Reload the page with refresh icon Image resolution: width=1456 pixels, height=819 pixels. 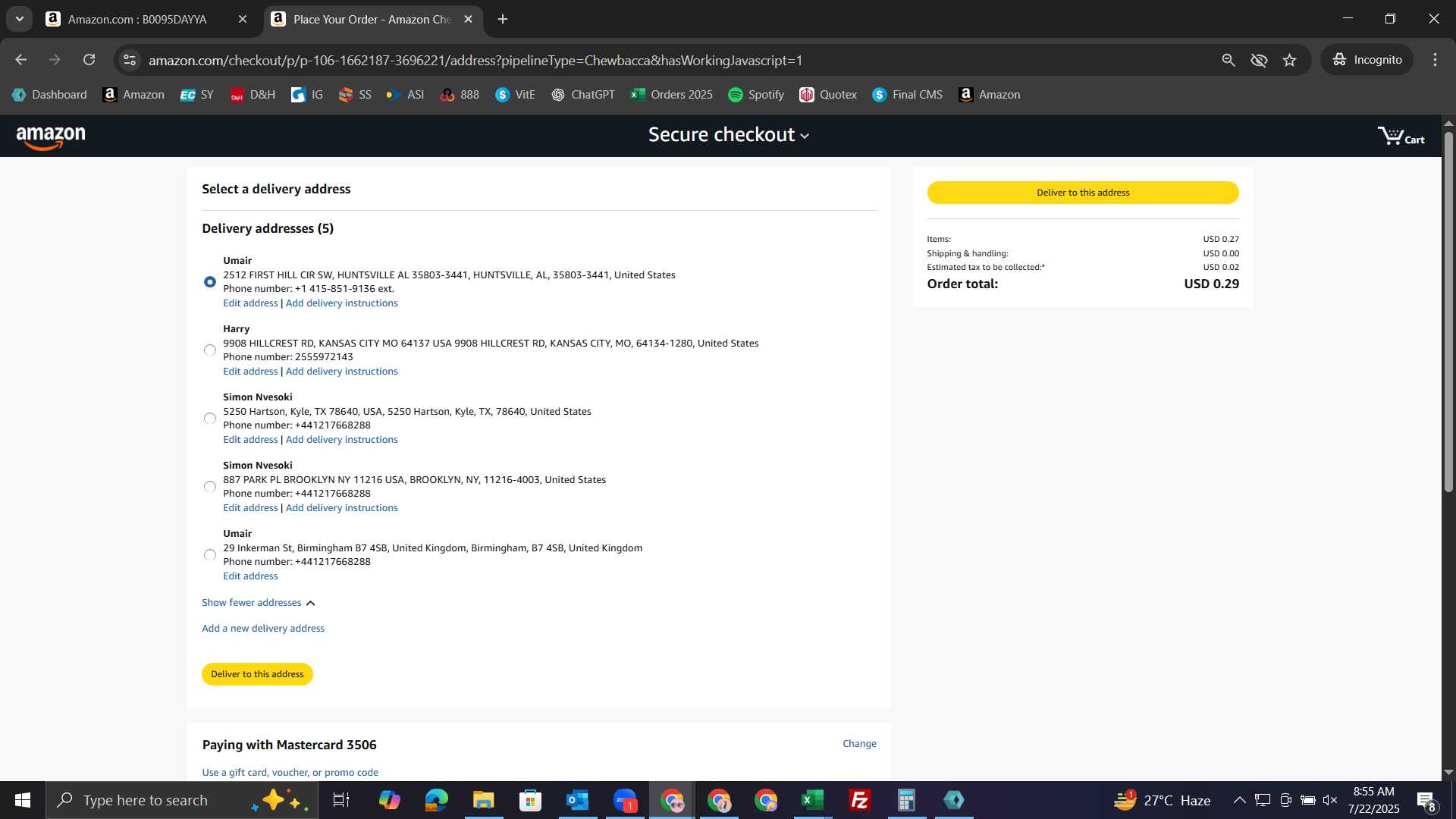pos(89,60)
